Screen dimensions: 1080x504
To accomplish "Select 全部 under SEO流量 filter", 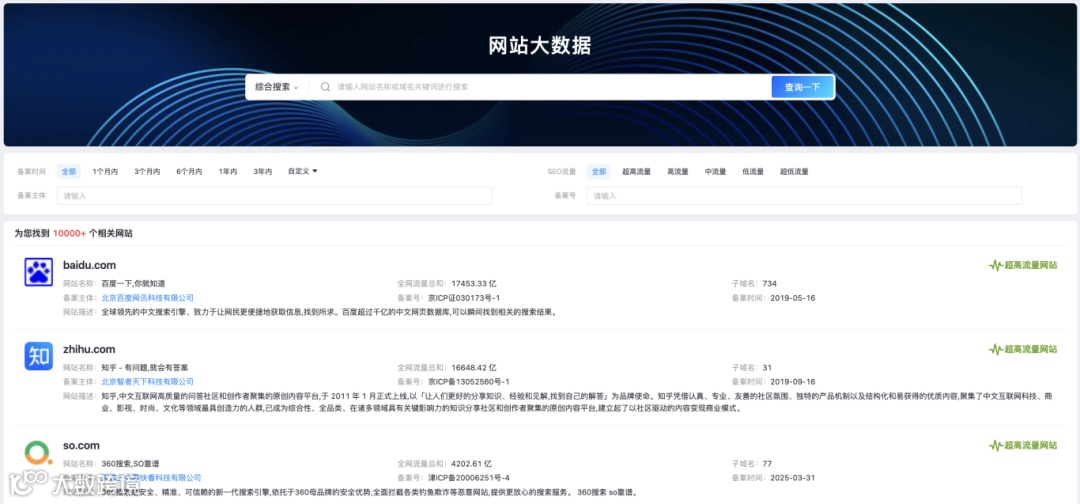I will click(599, 171).
